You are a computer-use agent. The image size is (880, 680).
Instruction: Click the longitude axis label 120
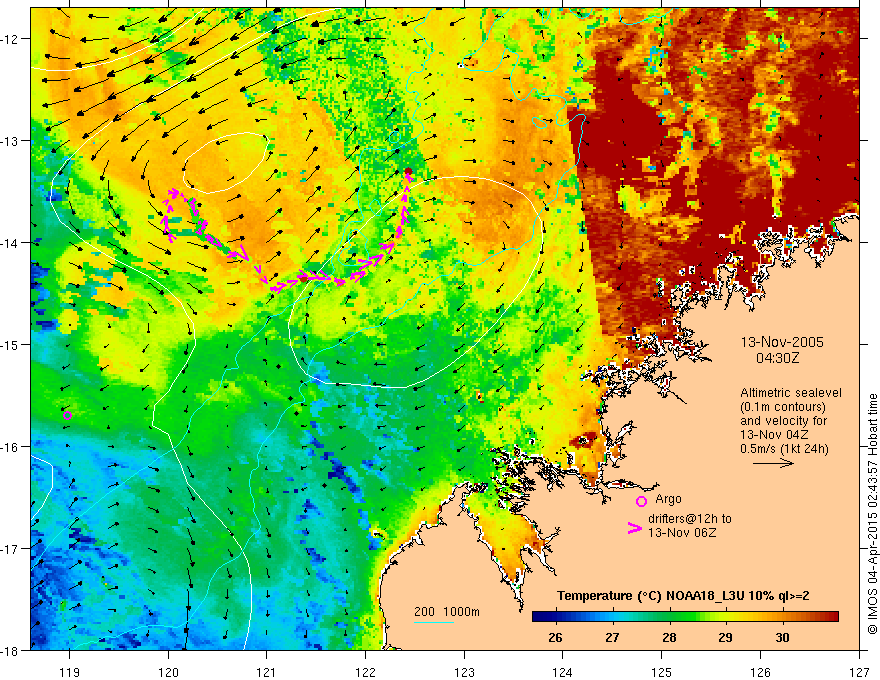point(168,672)
